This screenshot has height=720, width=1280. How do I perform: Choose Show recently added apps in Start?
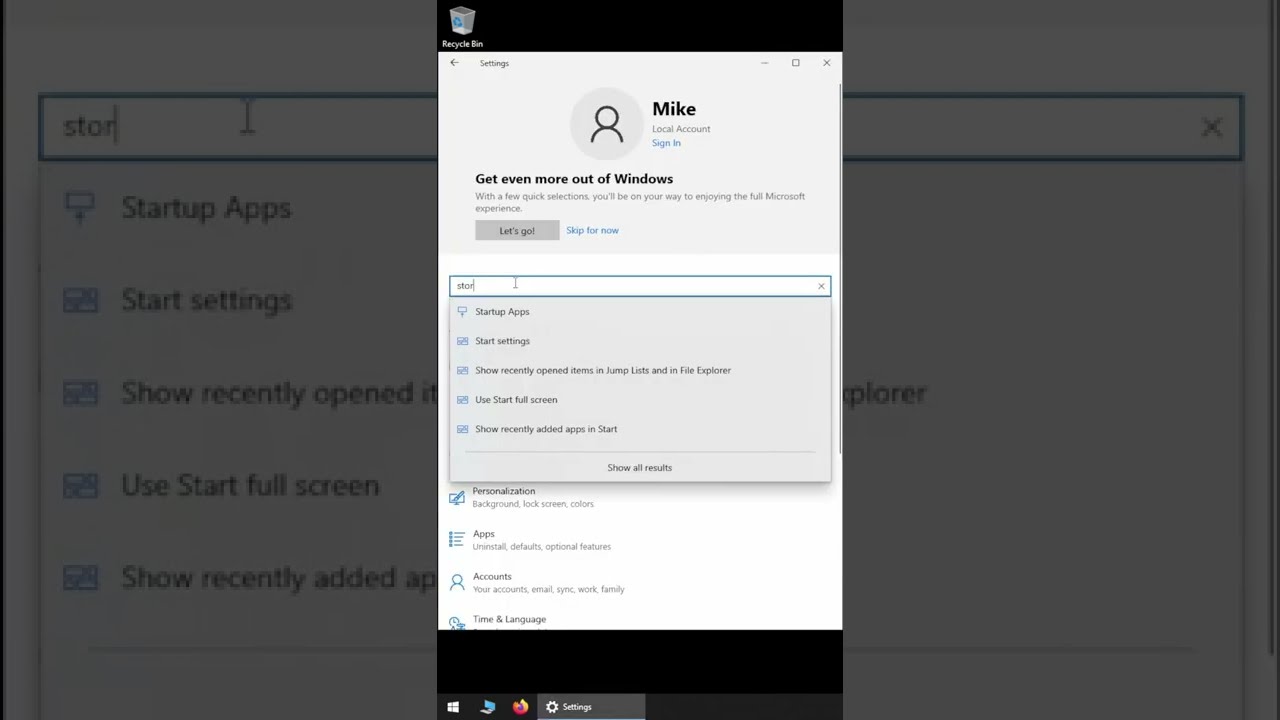click(x=640, y=429)
